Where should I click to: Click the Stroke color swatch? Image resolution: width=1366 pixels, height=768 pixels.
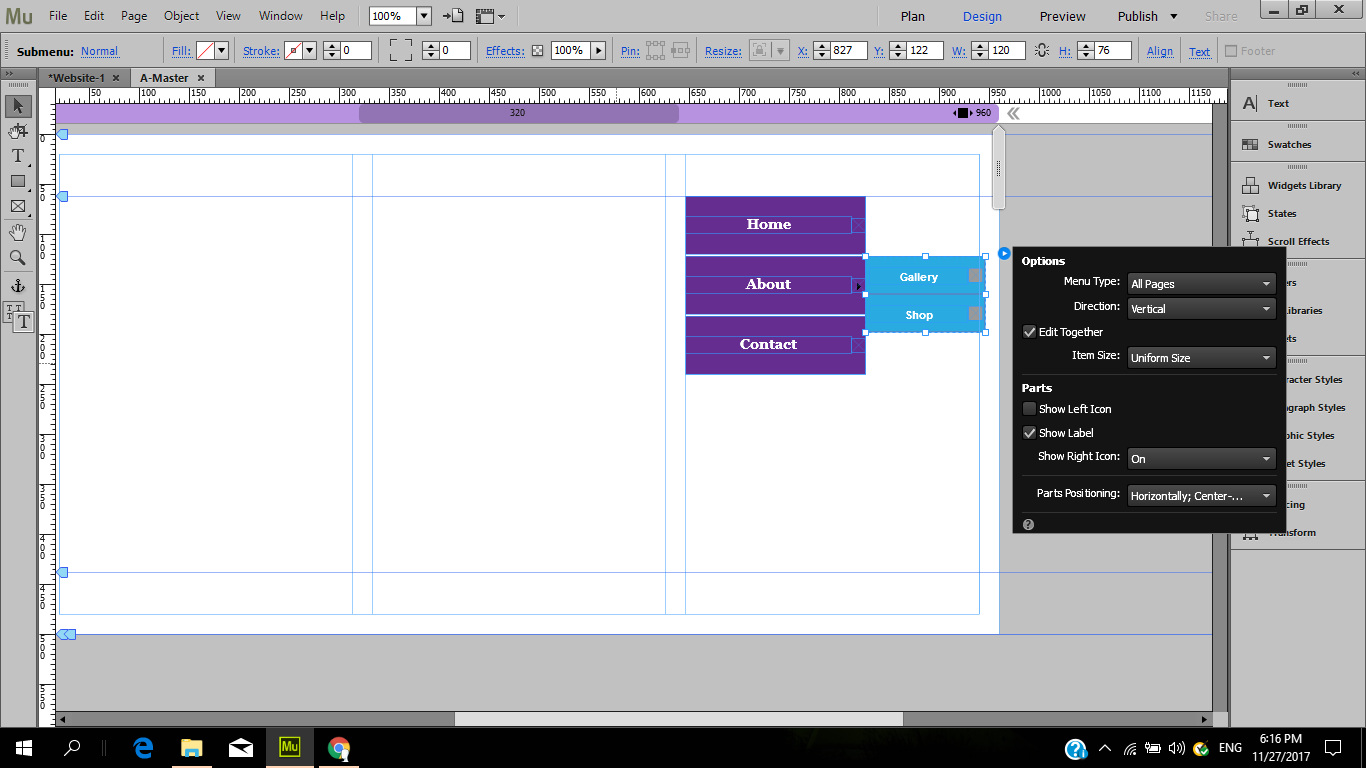pyautogui.click(x=293, y=51)
